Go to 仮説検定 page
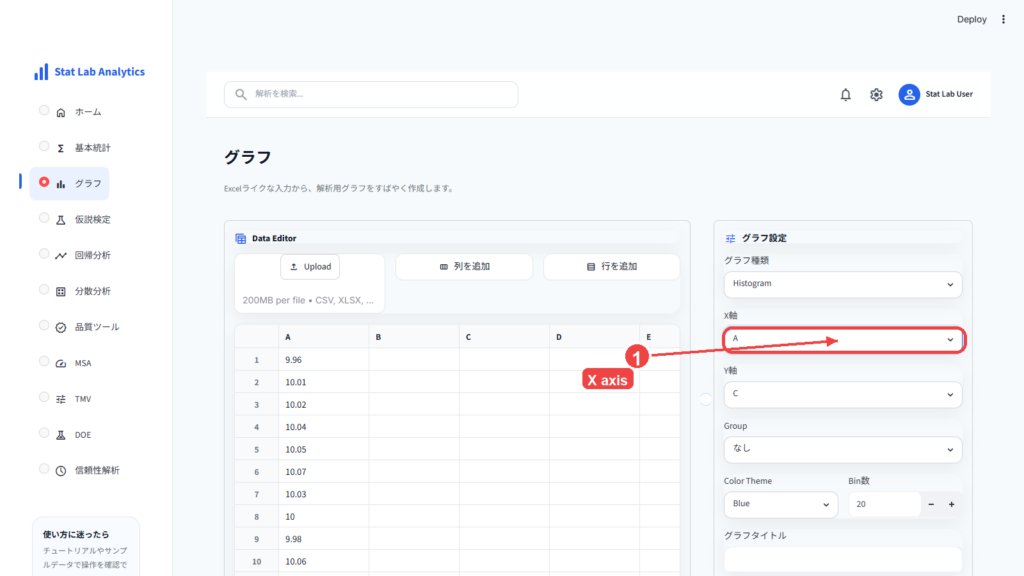Viewport: 1024px width, 576px height. [93, 220]
